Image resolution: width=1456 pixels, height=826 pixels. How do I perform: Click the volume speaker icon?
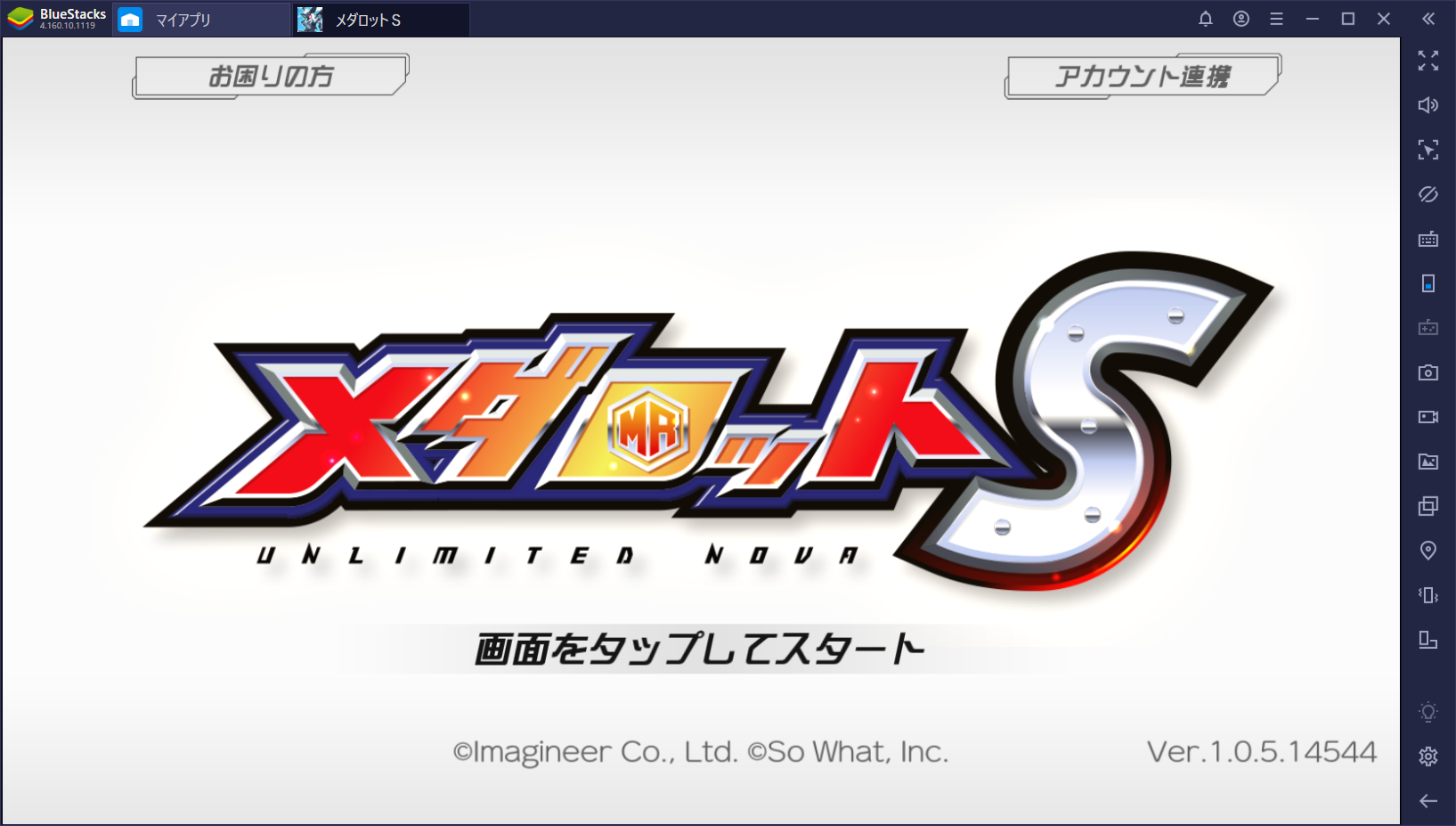click(x=1428, y=105)
